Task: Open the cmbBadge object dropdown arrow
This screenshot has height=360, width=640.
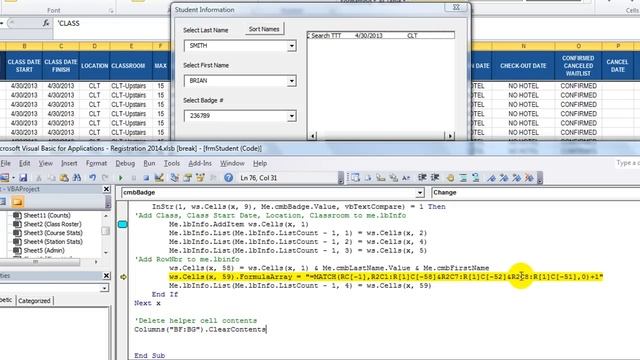Action: [420, 193]
